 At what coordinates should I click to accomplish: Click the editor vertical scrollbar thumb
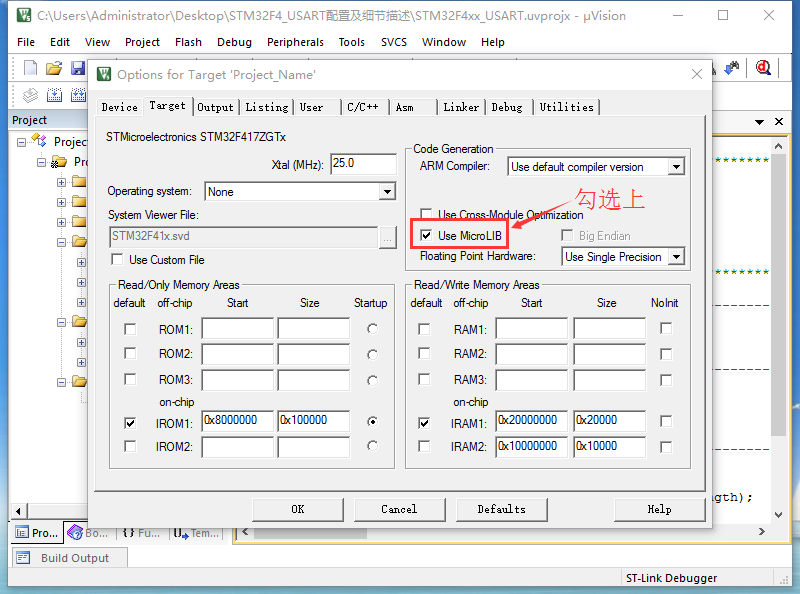click(778, 295)
